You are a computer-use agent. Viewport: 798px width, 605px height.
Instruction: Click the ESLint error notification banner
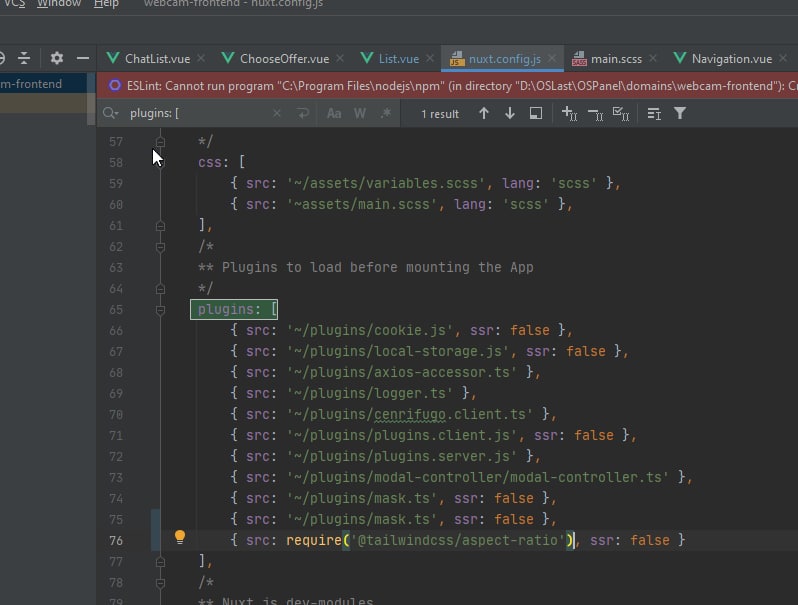tap(447, 85)
